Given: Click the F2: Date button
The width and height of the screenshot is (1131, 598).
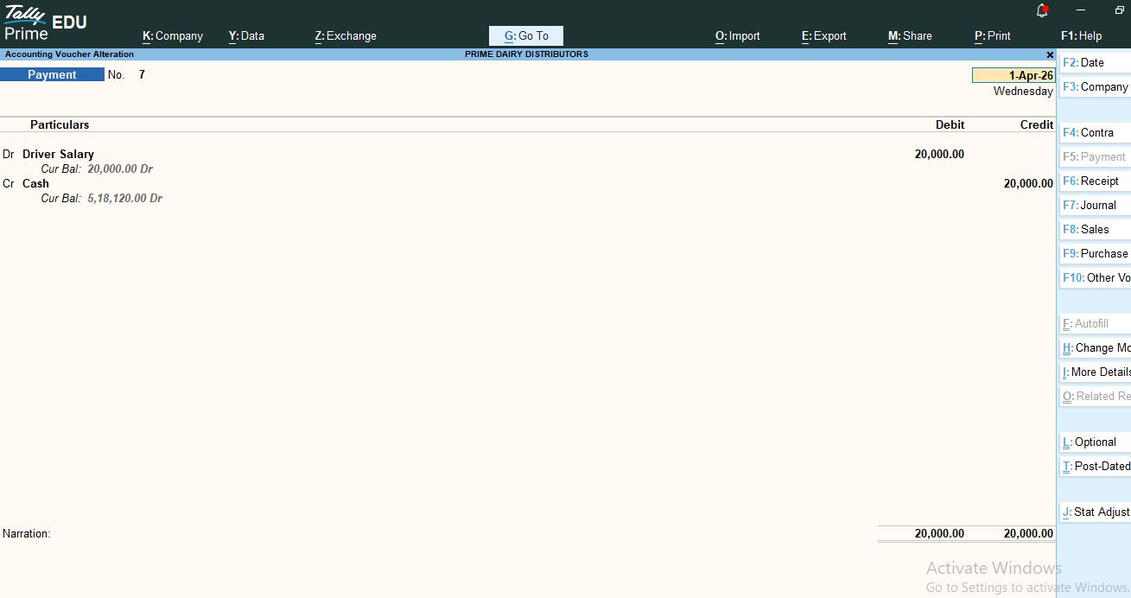Looking at the screenshot, I should click(1095, 63).
